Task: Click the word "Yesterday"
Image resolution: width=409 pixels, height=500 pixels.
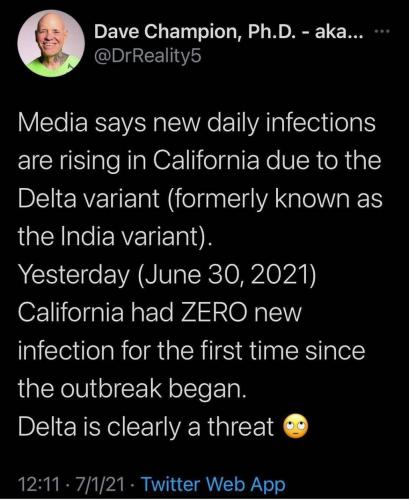Action: point(74,276)
